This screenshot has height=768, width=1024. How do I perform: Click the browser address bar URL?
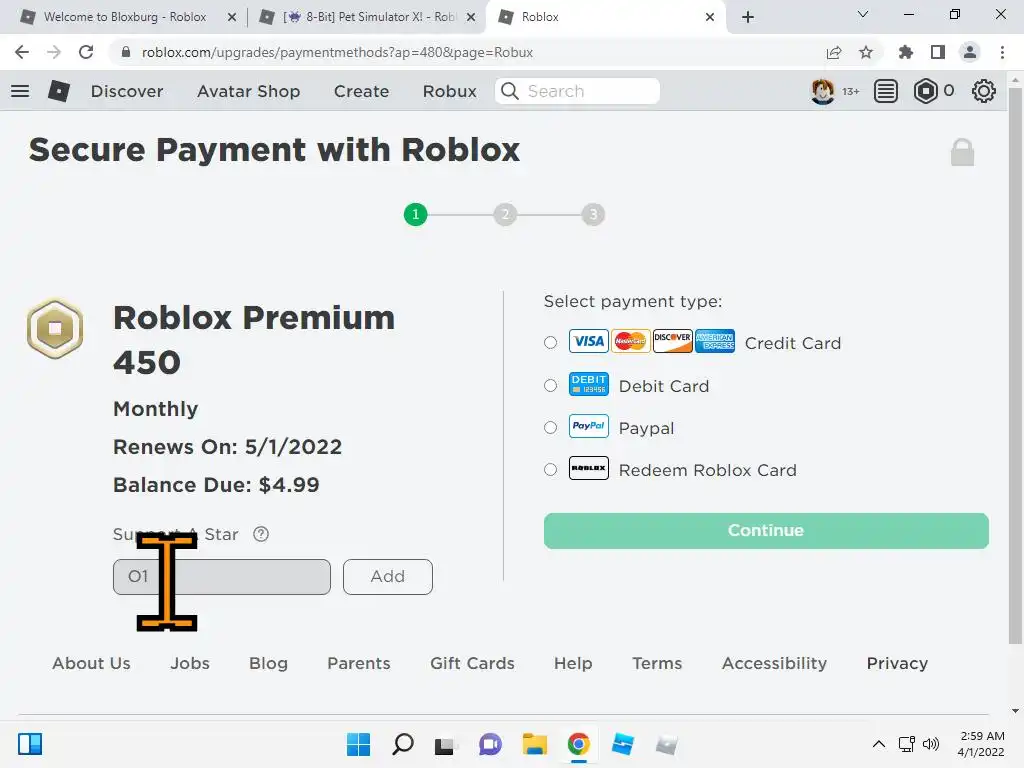click(x=337, y=52)
